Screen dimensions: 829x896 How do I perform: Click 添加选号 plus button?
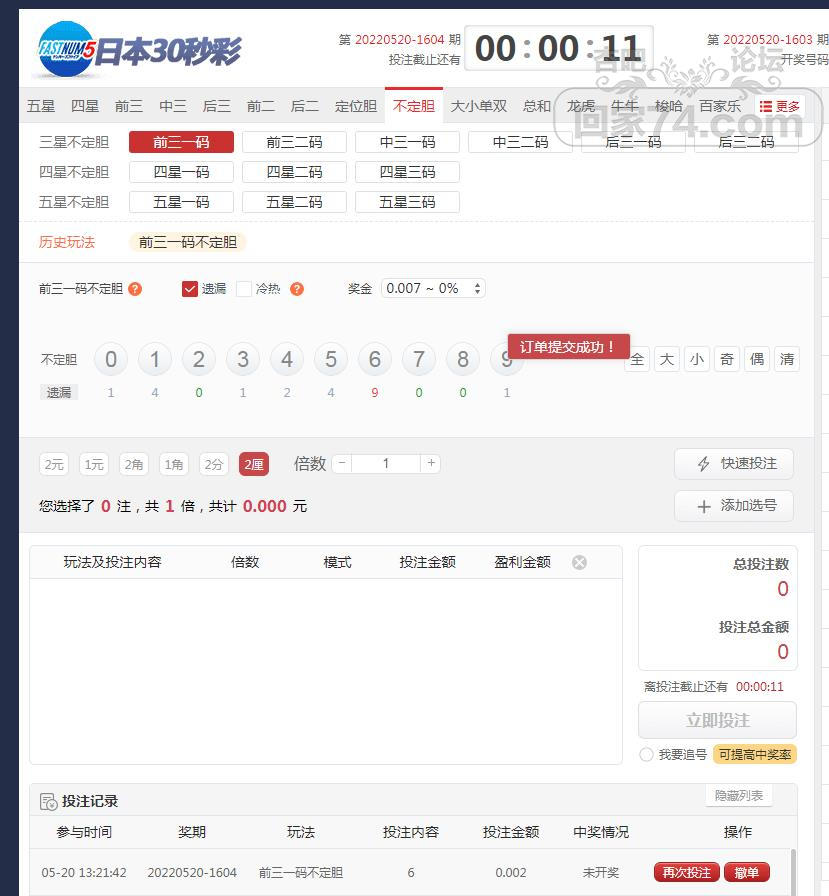pyautogui.click(x=734, y=506)
